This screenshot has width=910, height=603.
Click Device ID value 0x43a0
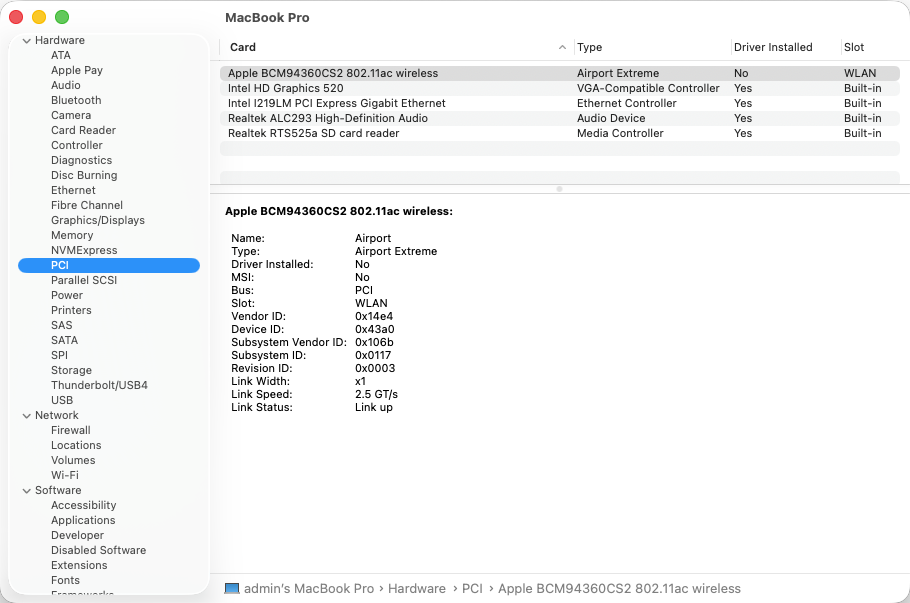pyautogui.click(x=374, y=330)
